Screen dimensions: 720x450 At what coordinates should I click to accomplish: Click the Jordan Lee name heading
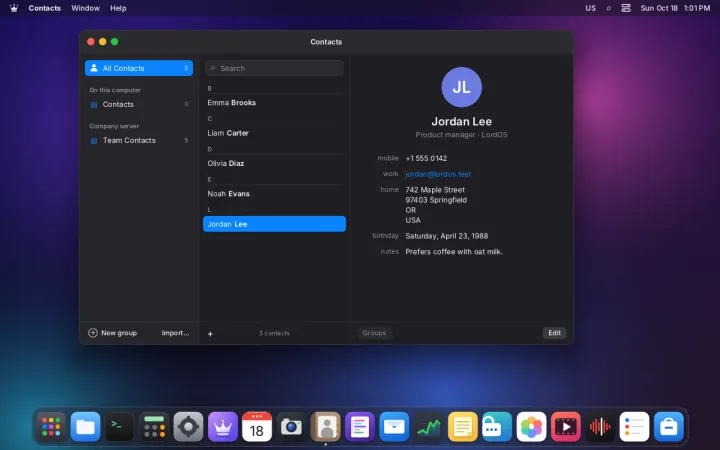click(x=461, y=122)
